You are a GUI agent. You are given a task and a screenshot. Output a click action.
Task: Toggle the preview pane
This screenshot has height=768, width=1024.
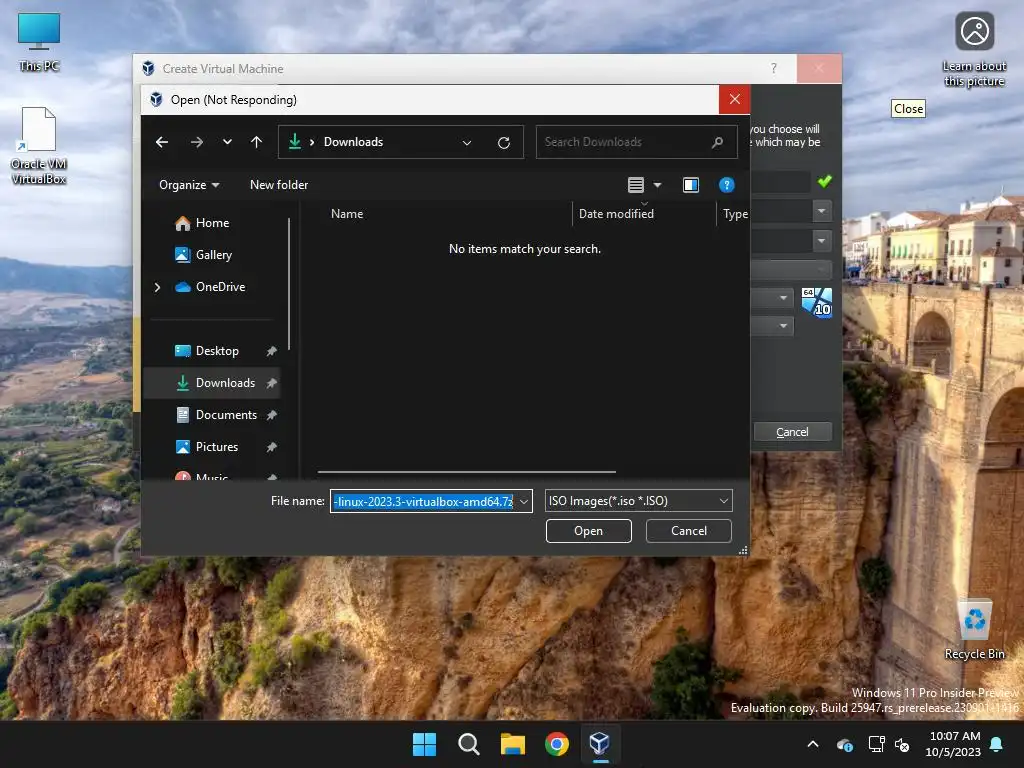click(691, 185)
